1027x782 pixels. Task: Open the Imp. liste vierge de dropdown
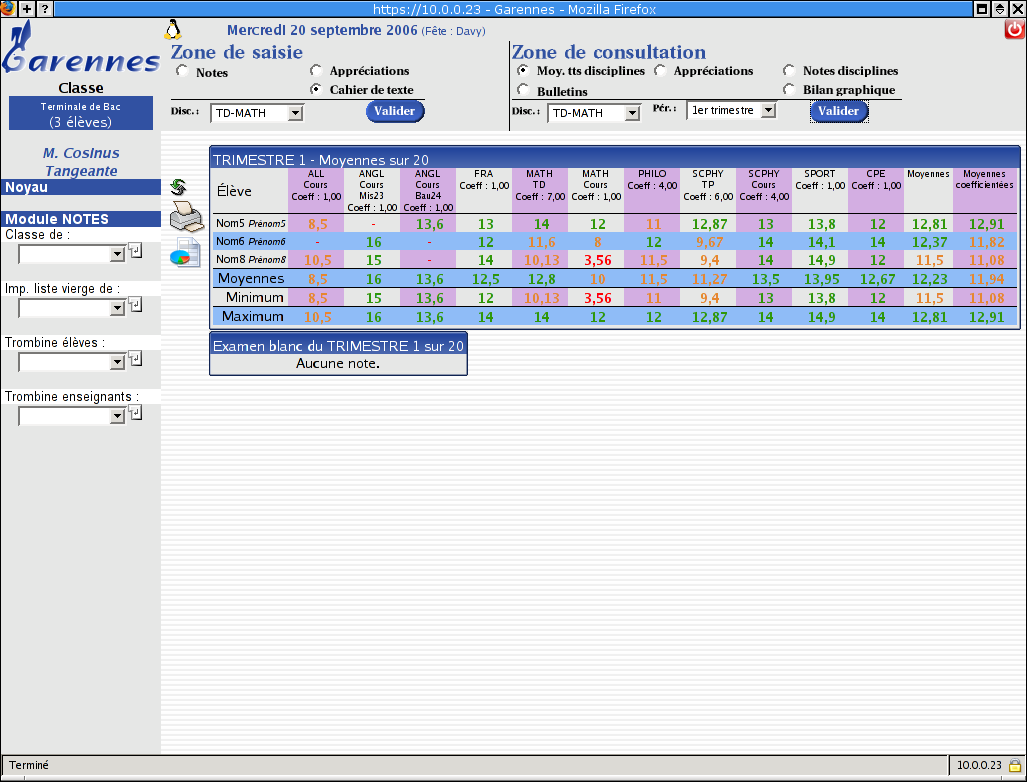71,308
